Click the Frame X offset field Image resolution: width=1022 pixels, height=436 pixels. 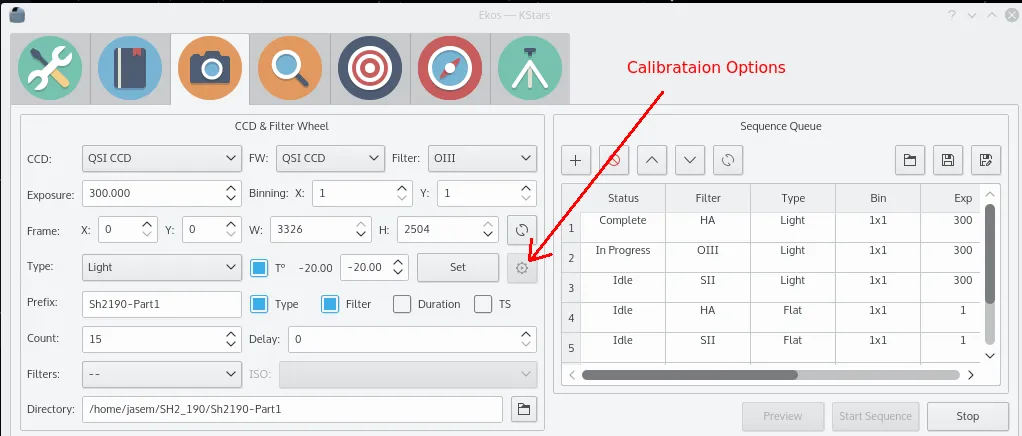[128, 229]
